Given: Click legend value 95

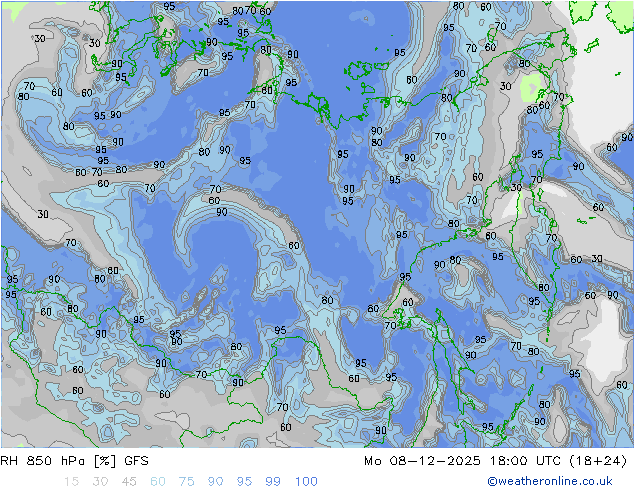Looking at the screenshot, I should coord(244,482).
